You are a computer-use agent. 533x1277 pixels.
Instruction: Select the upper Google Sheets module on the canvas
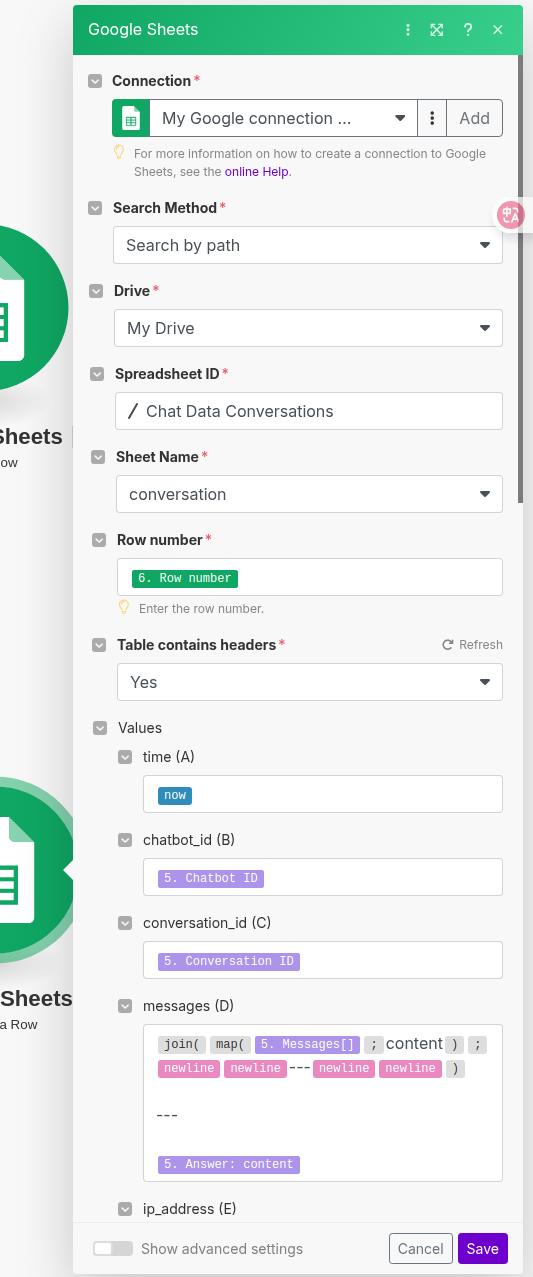20,310
